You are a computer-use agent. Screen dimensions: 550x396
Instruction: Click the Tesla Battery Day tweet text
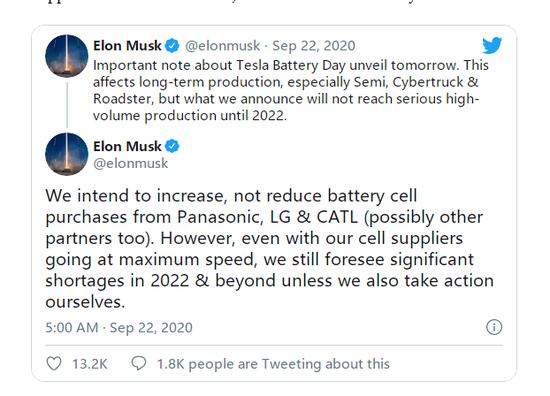pyautogui.click(x=291, y=90)
